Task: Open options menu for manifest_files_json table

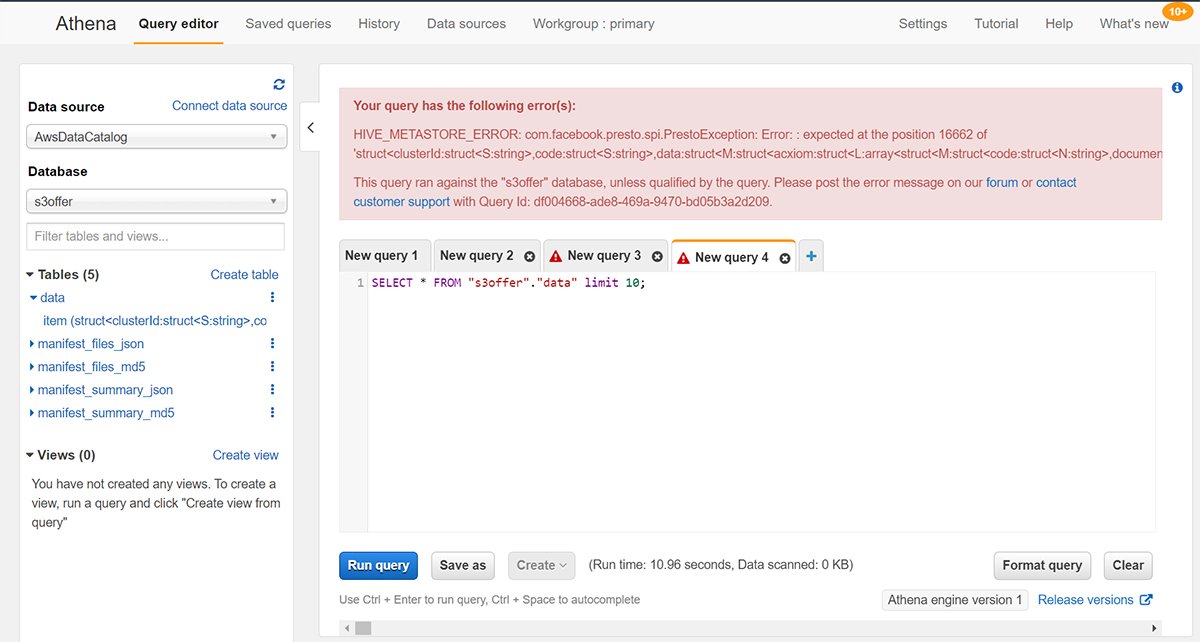Action: (x=272, y=344)
